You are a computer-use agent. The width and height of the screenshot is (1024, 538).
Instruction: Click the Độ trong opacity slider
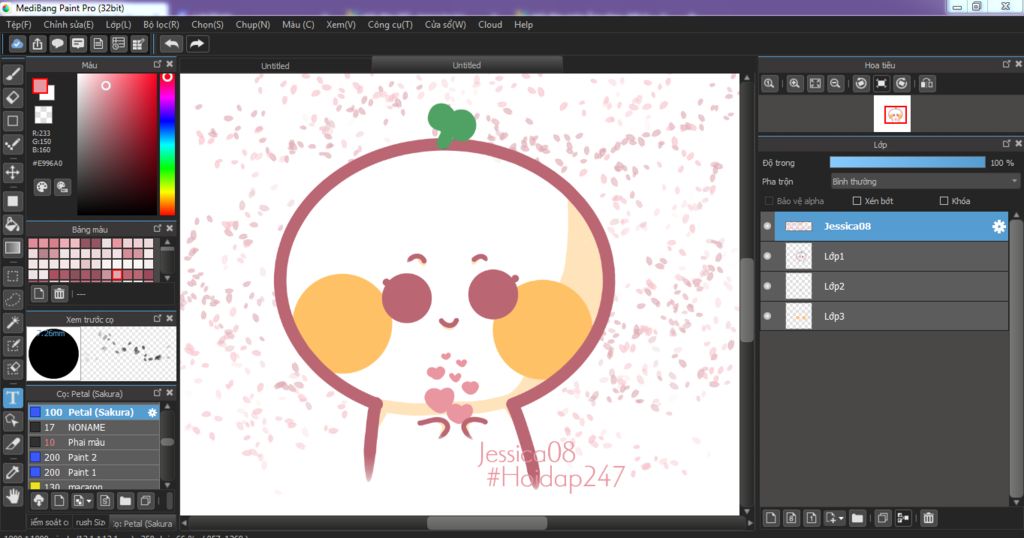pos(907,163)
